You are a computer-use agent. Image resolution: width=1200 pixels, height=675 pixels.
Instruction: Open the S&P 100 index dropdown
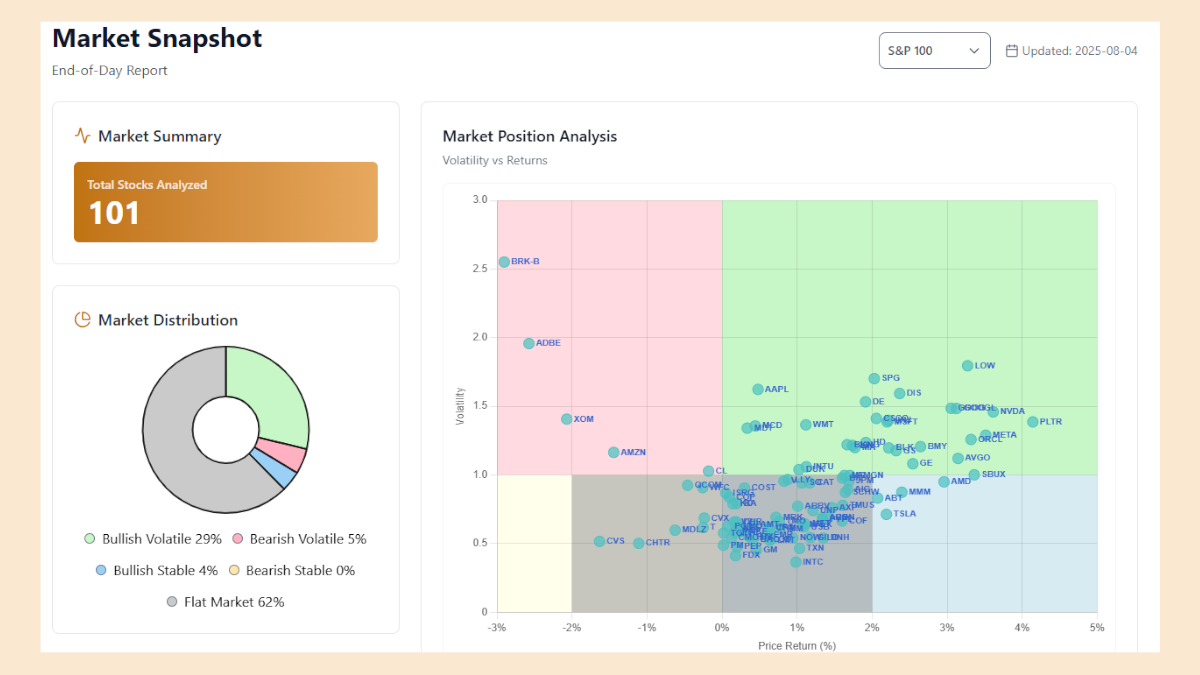(934, 51)
